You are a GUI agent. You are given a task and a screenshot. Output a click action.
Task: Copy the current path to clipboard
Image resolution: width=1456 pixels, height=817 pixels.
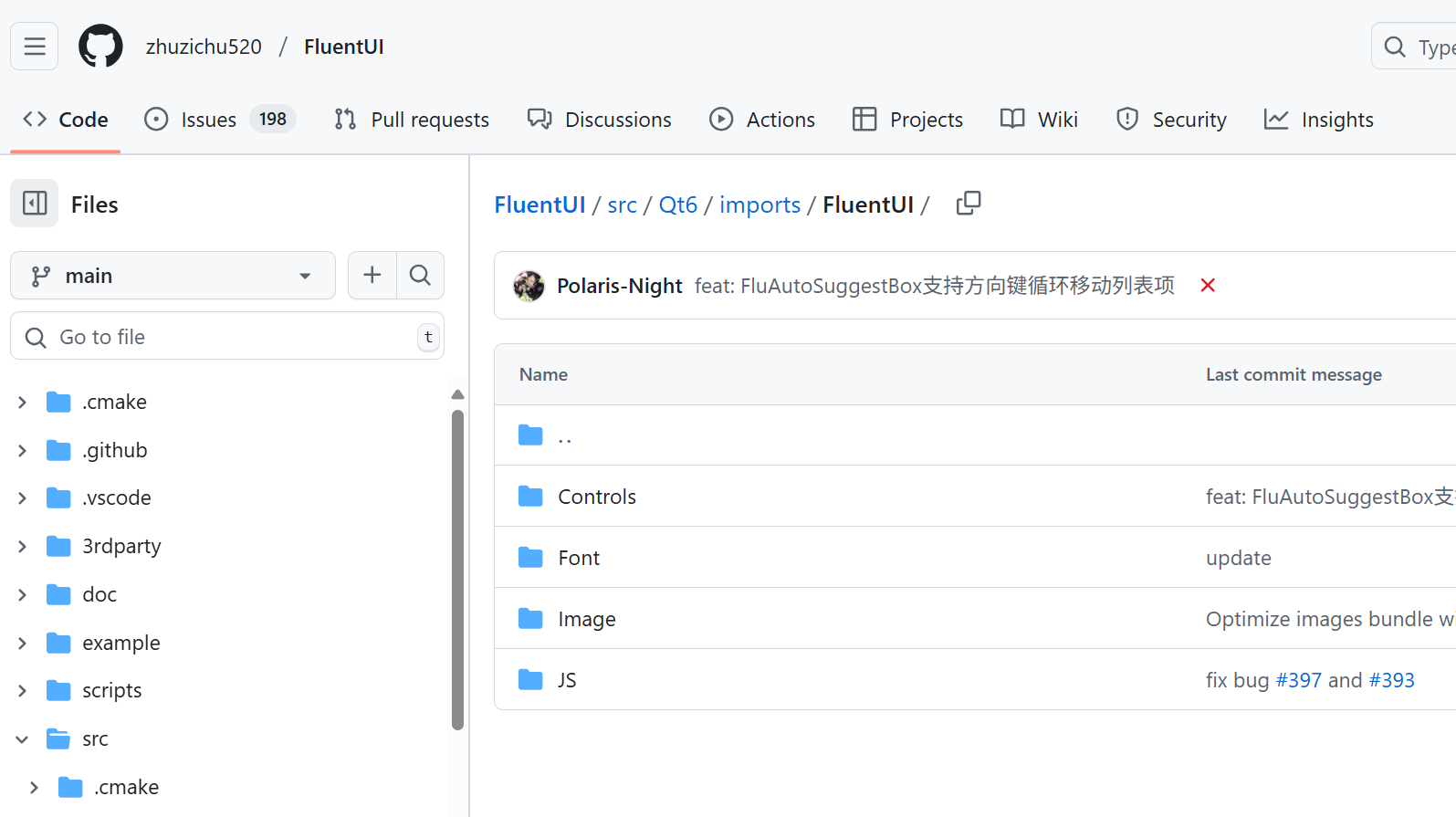tap(969, 204)
